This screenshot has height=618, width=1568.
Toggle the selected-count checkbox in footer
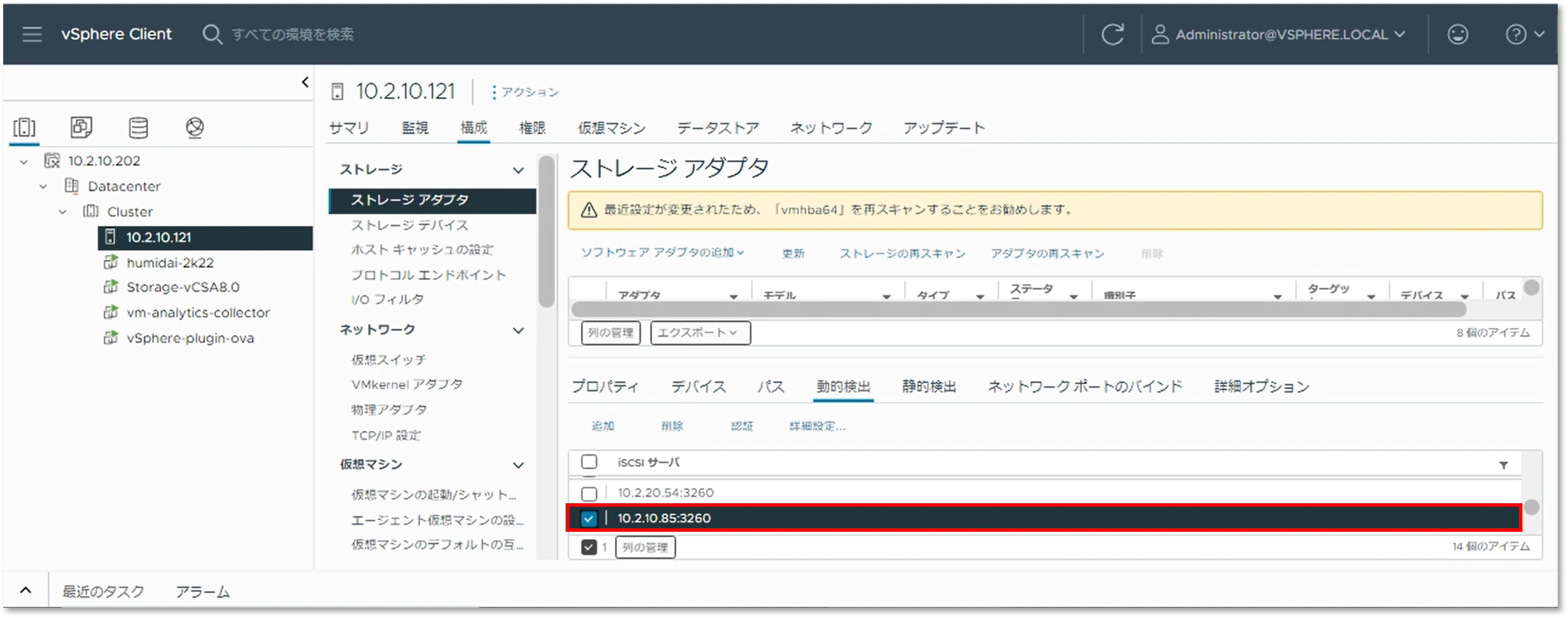[588, 547]
